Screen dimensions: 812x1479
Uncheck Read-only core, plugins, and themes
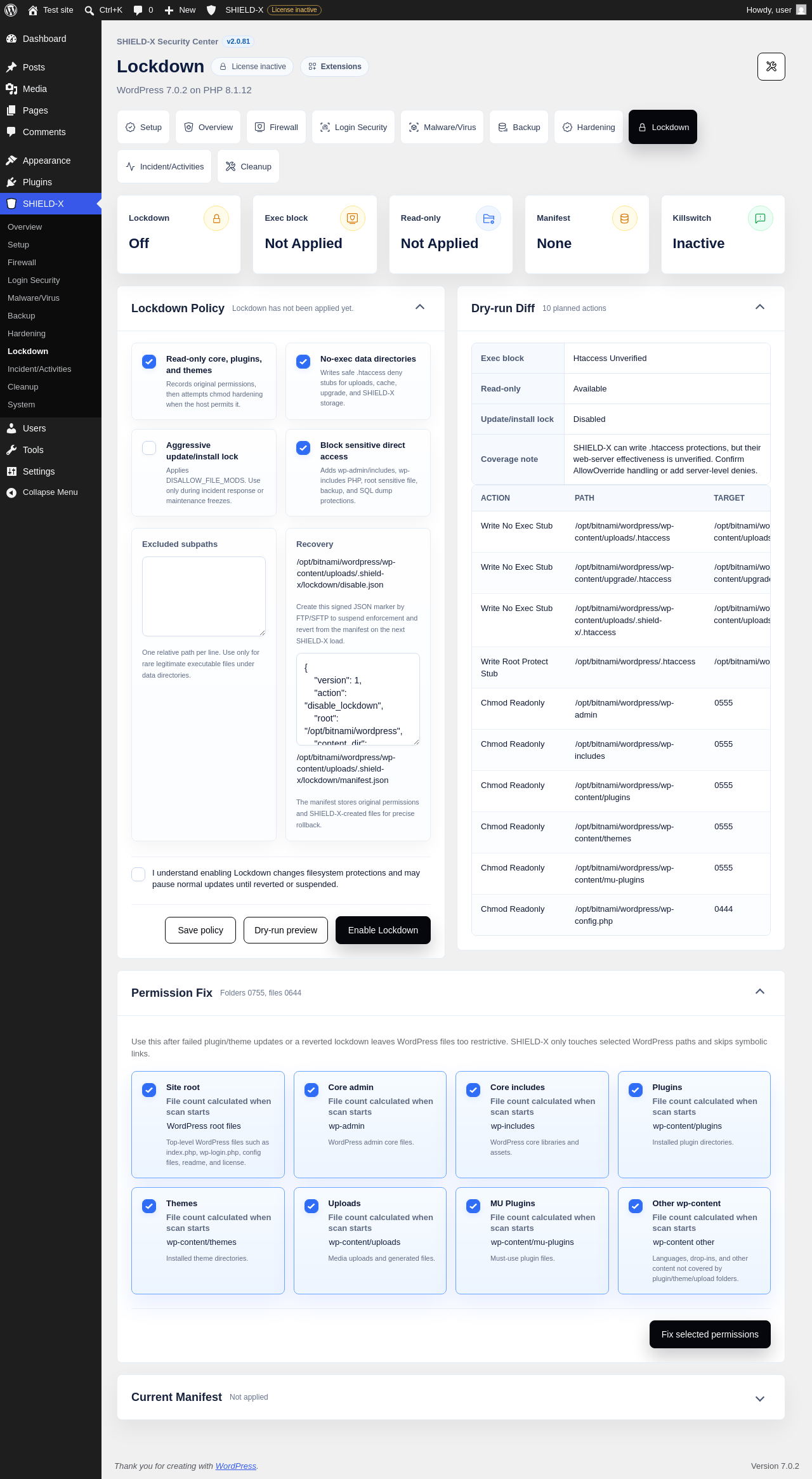[x=149, y=362]
